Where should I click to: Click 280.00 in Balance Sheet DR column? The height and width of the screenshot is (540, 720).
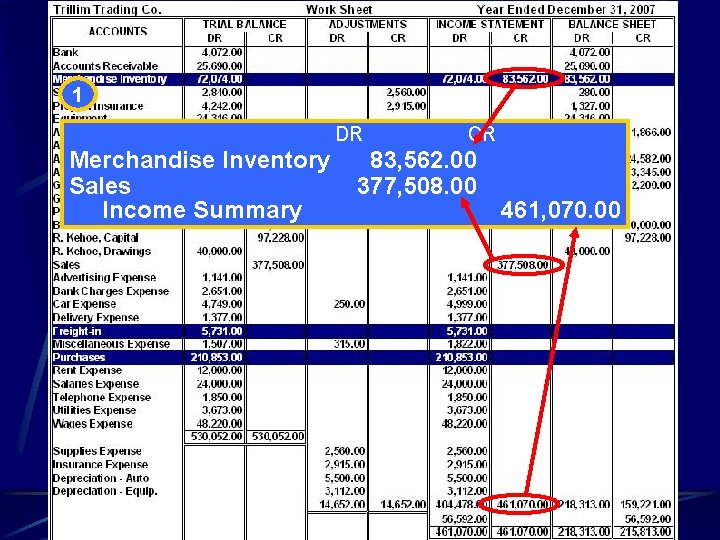[594, 92]
